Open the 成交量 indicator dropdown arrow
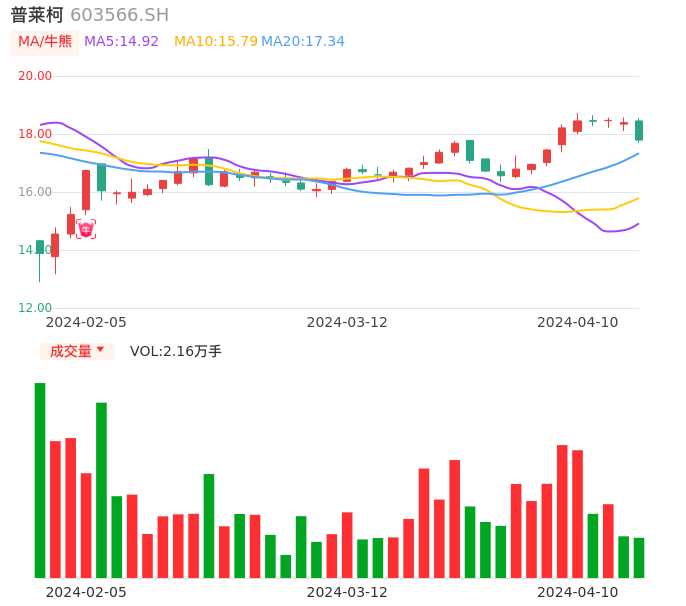The height and width of the screenshot is (606, 686). point(100,350)
